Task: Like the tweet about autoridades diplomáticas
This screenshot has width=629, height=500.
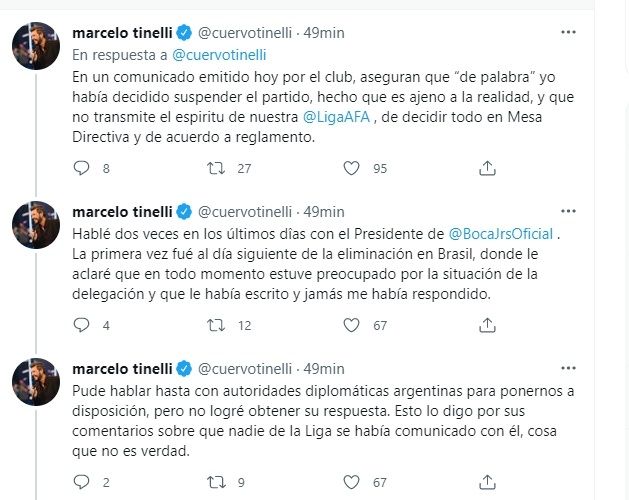Action: 350,482
